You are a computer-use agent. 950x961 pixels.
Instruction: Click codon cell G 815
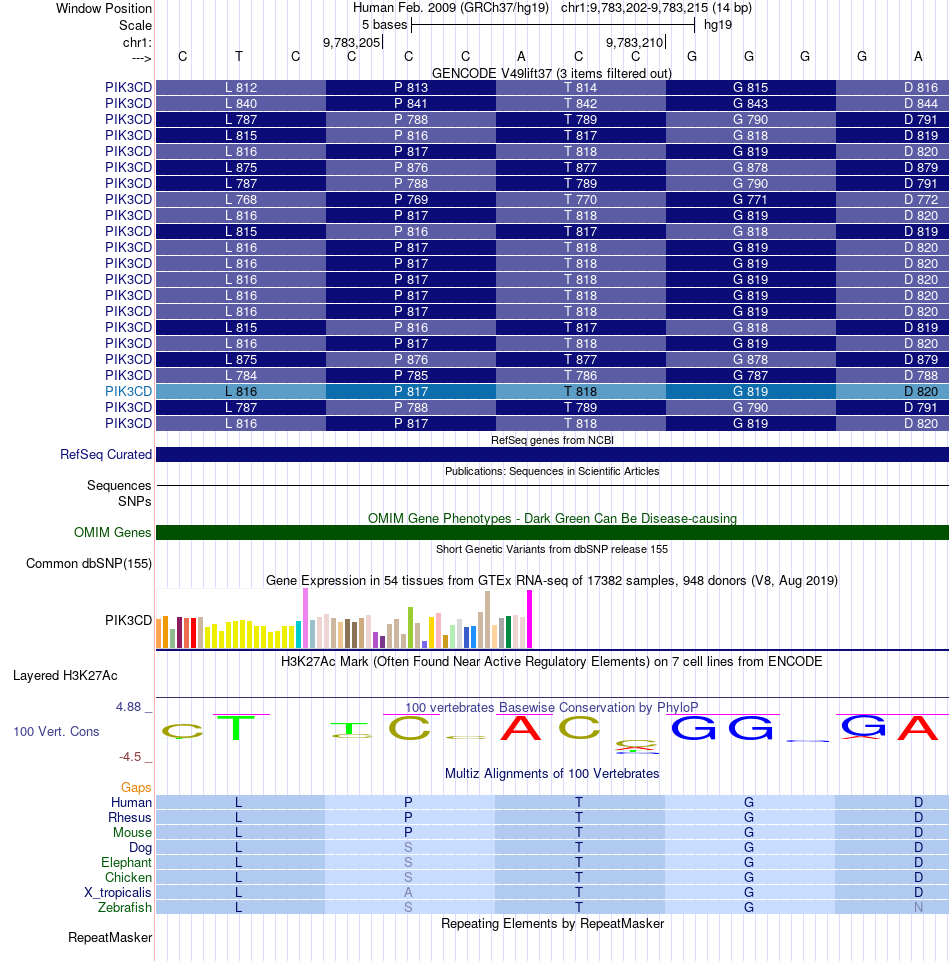(750, 88)
